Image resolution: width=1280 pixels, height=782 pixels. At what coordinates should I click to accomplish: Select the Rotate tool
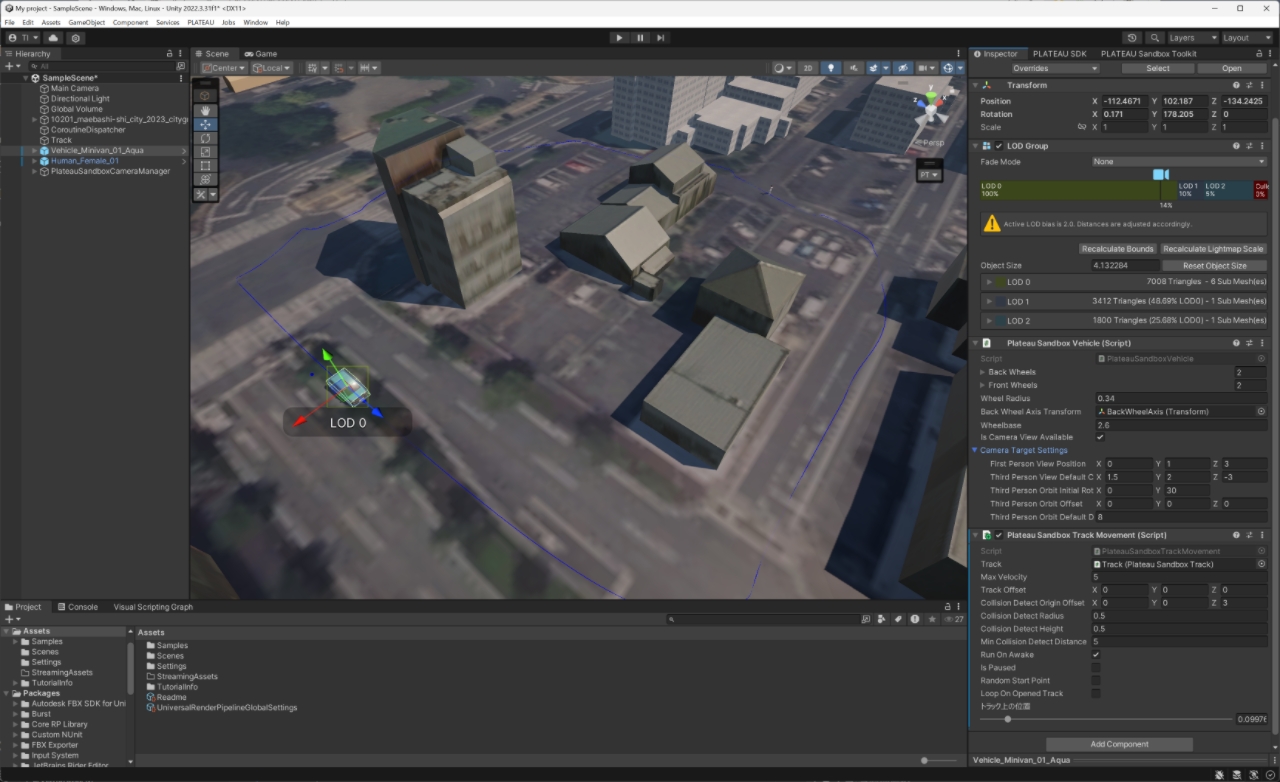(205, 138)
